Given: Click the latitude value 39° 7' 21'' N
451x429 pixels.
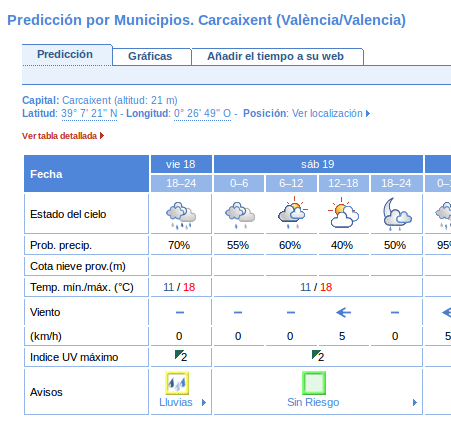Looking at the screenshot, I should point(89,113).
